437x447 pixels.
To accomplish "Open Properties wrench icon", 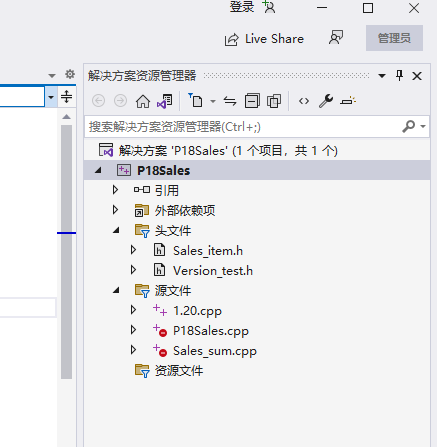I will click(x=326, y=101).
